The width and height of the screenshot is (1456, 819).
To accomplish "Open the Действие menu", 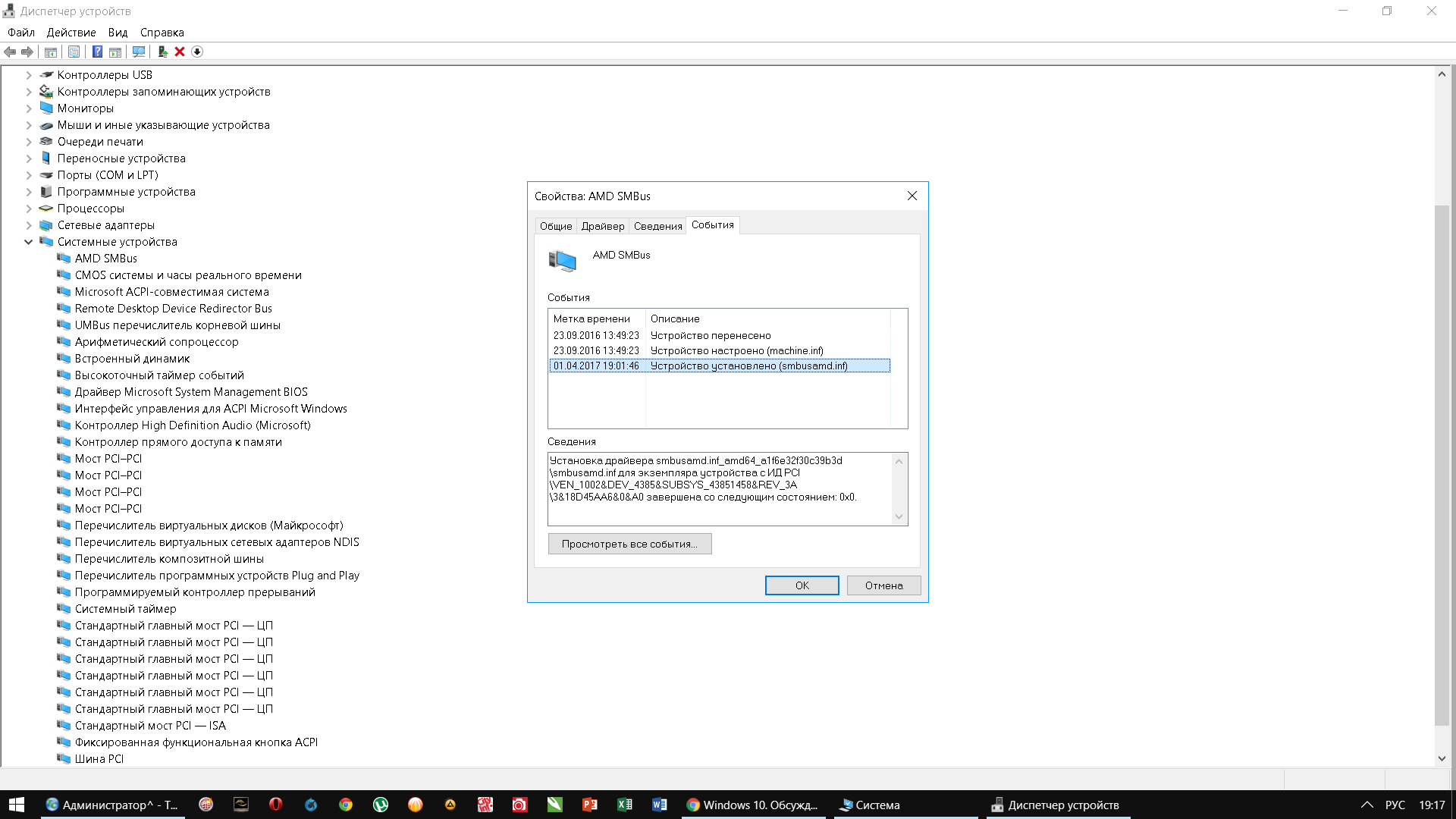I will point(71,33).
